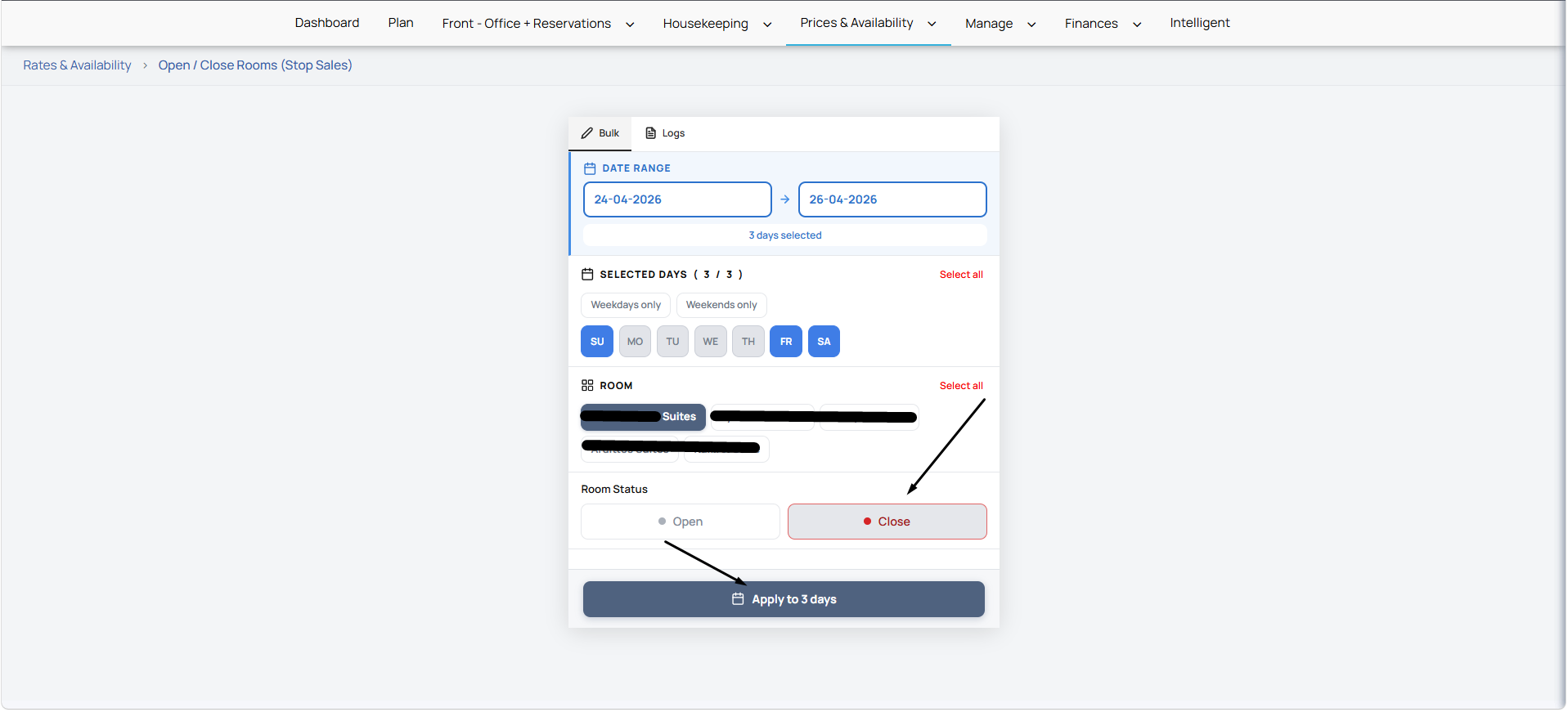Open the Dashboard menu item
This screenshot has height=712, width=1568.
(x=327, y=23)
